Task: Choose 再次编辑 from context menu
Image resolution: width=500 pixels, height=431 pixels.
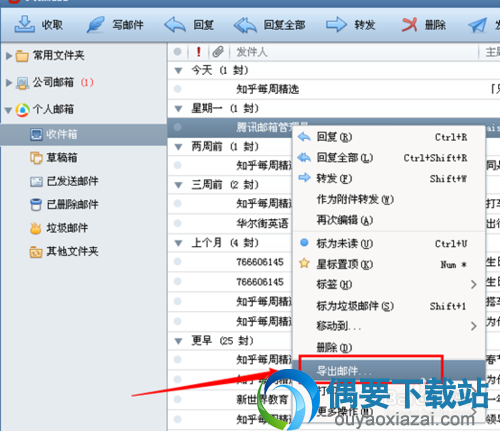Action: coord(389,220)
